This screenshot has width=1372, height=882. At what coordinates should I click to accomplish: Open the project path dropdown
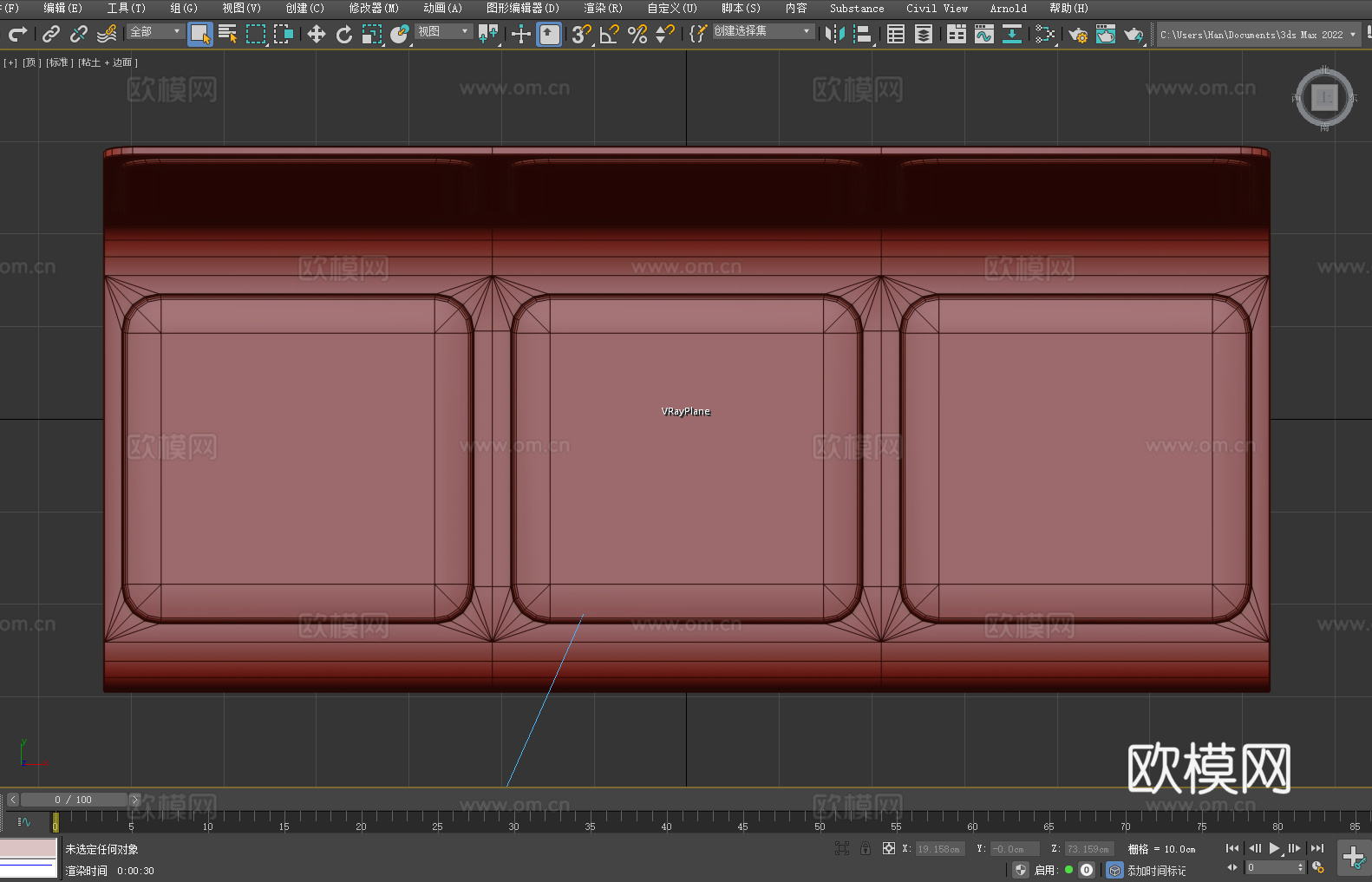1258,35
